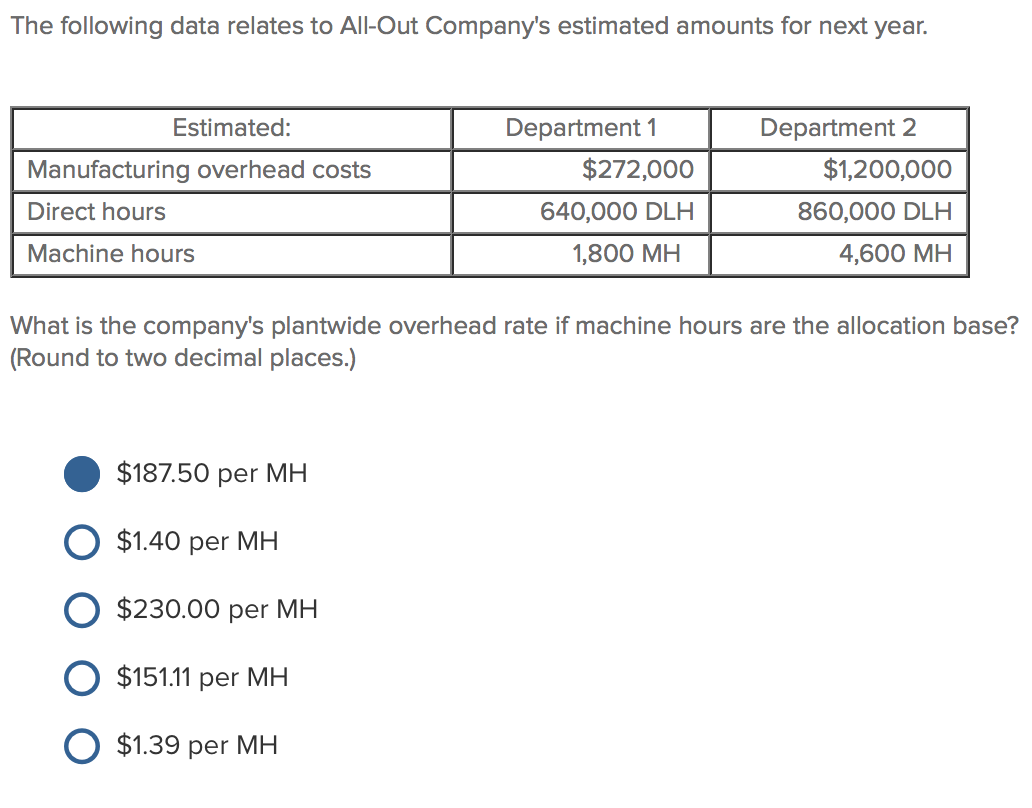This screenshot has width=1032, height=808.
Task: Click the Department 2 column header
Action: 838,128
